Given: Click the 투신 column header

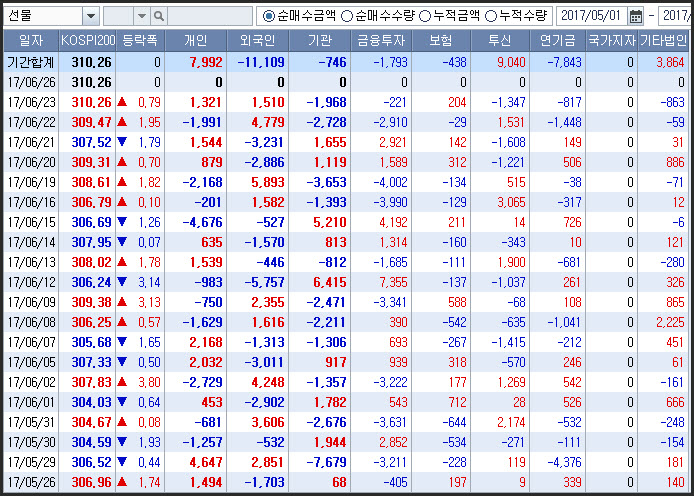Looking at the screenshot, I should [x=500, y=41].
